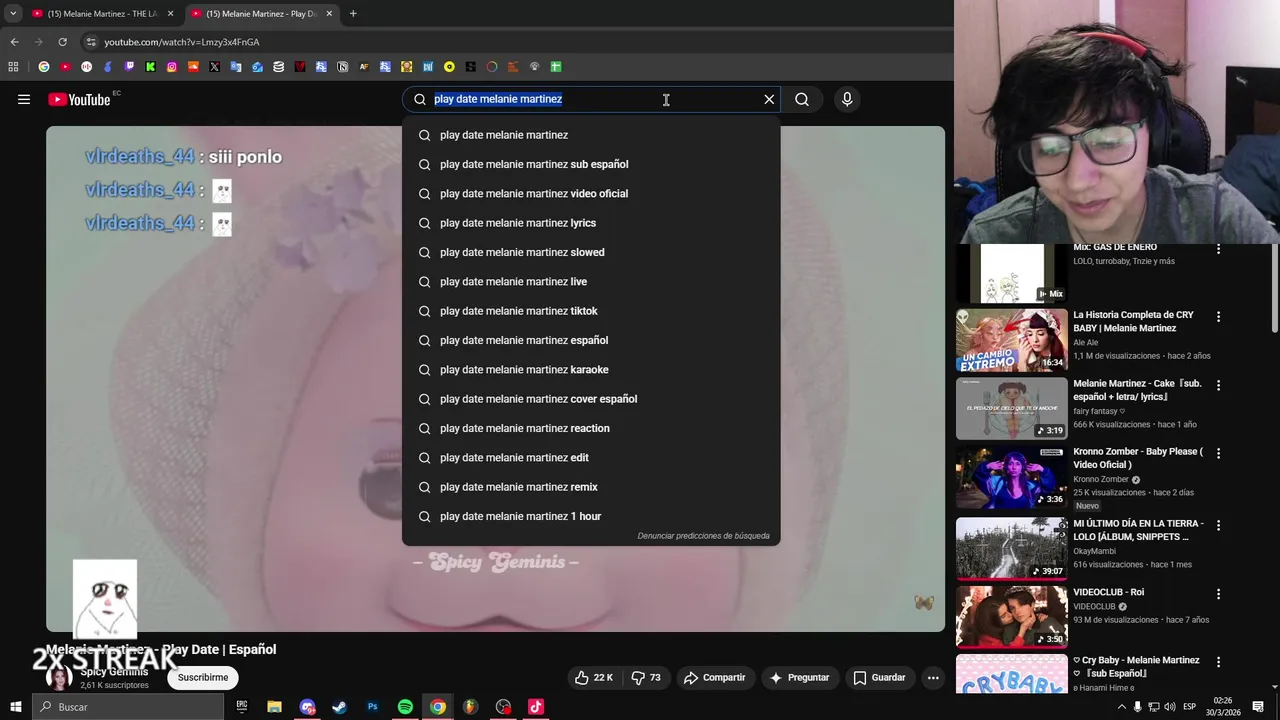Image resolution: width=1280 pixels, height=720 pixels.
Task: Pick suggestion 'play date melanie martinez slowed'
Action: point(591,252)
